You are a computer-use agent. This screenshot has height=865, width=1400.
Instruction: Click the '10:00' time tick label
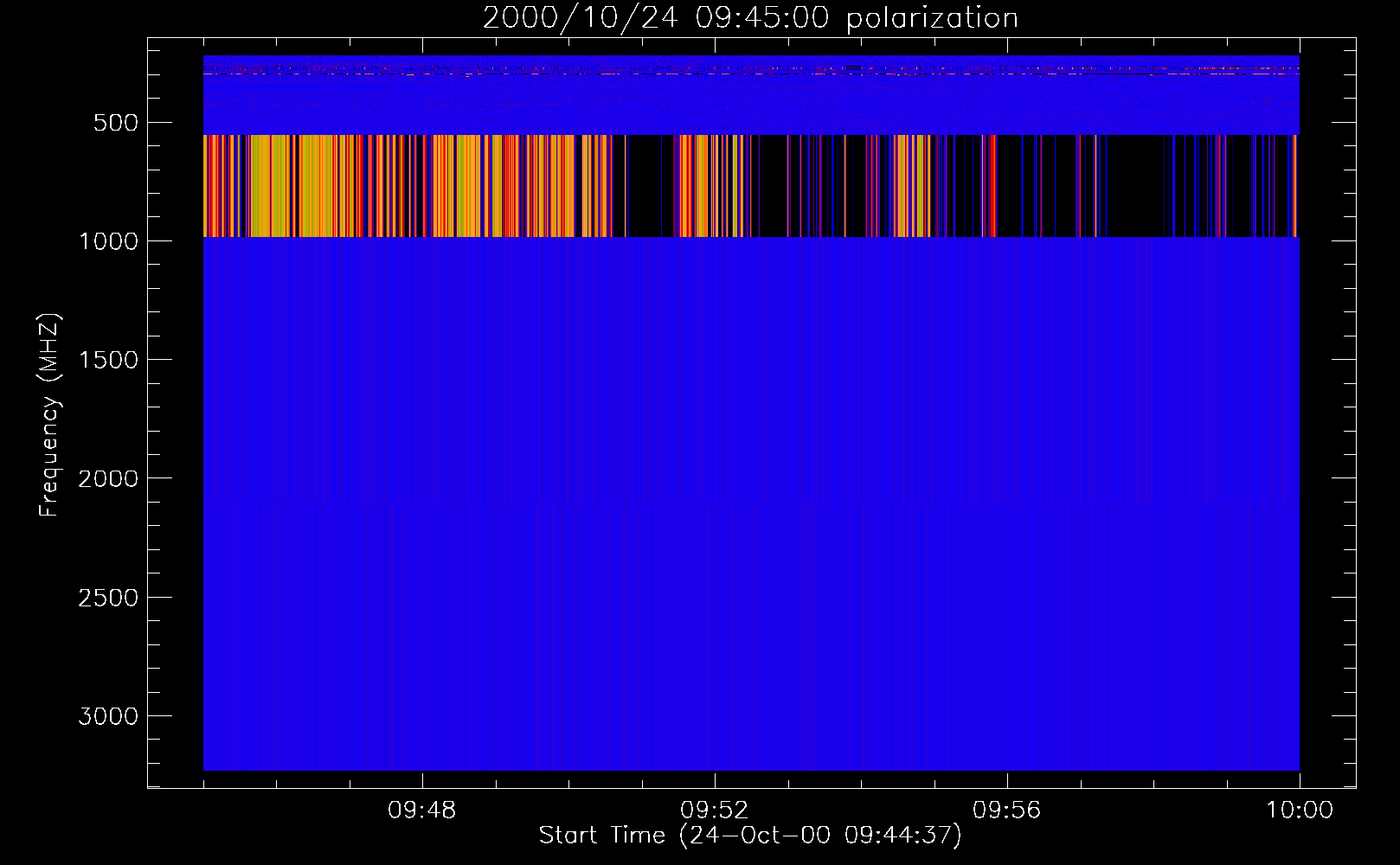[1299, 811]
